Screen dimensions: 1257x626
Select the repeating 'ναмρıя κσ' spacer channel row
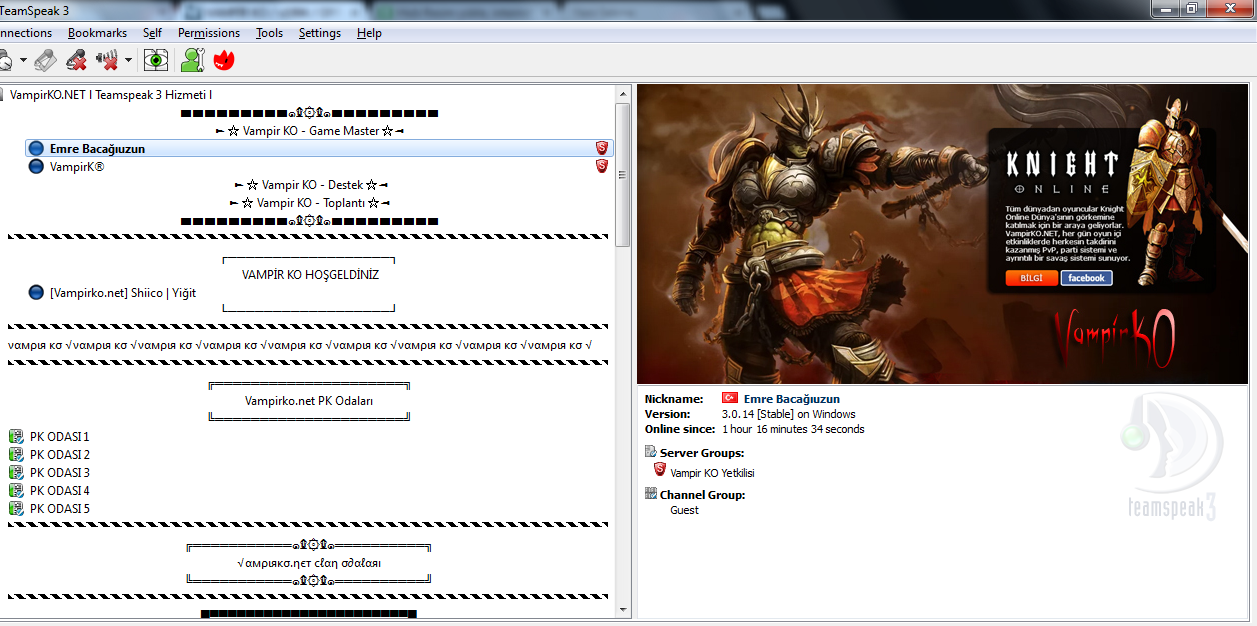pyautogui.click(x=301, y=345)
